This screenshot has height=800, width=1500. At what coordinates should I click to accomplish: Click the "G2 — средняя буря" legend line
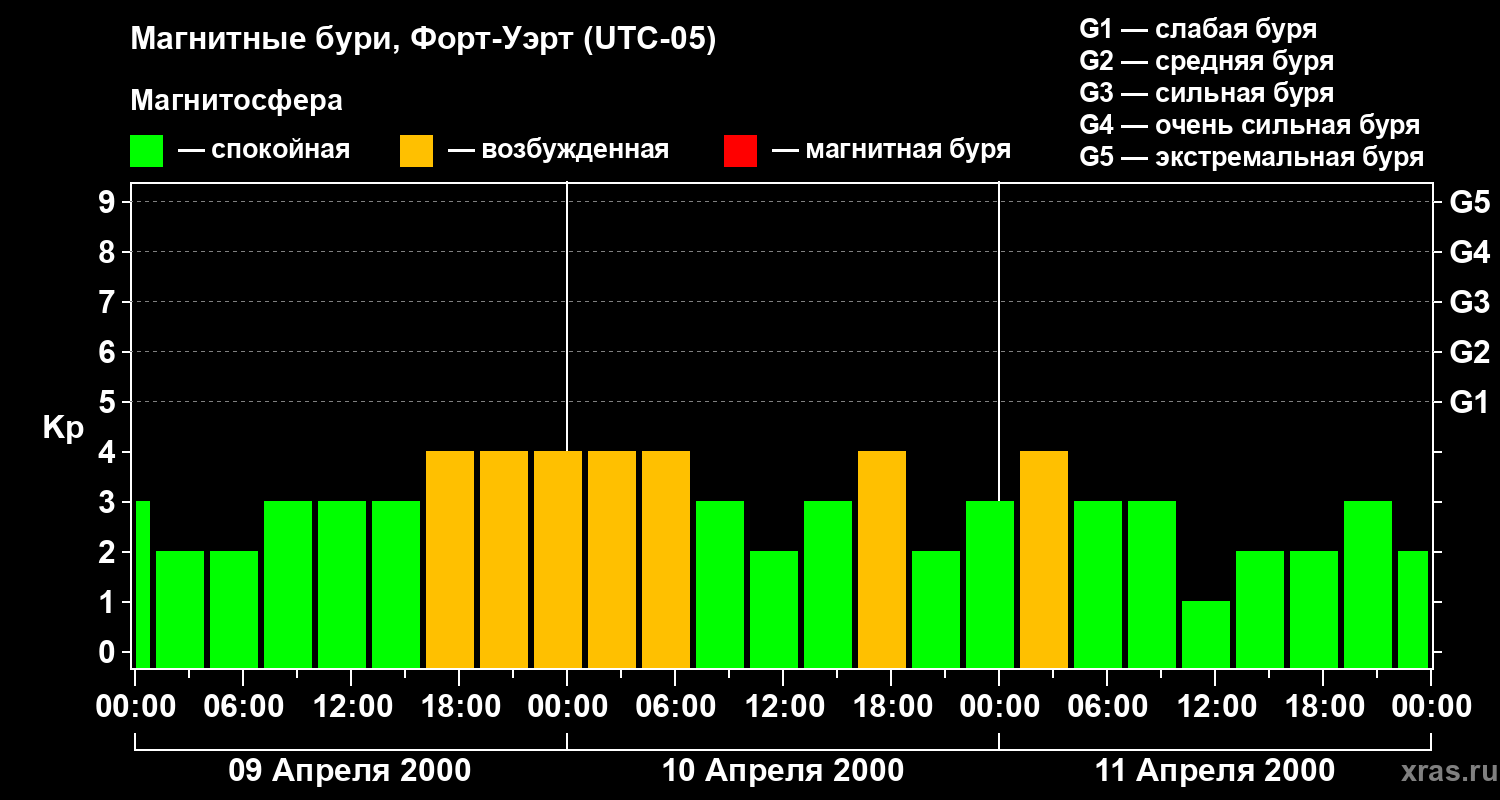tap(1206, 61)
